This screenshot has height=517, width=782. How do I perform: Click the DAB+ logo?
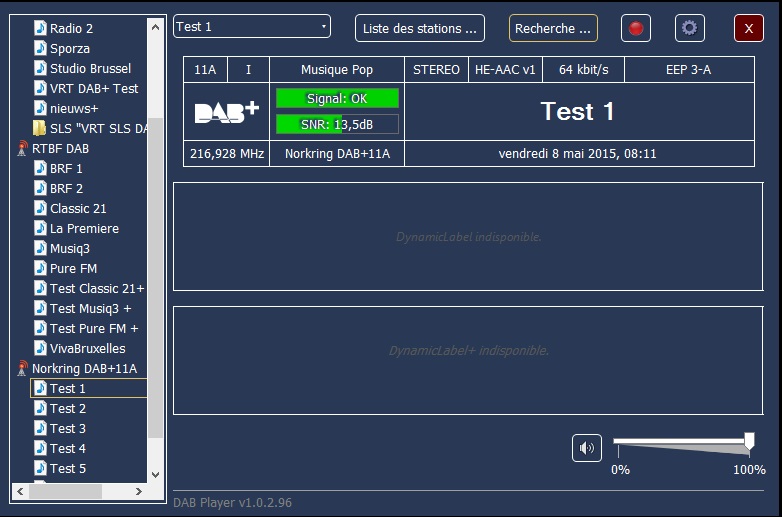[226, 112]
